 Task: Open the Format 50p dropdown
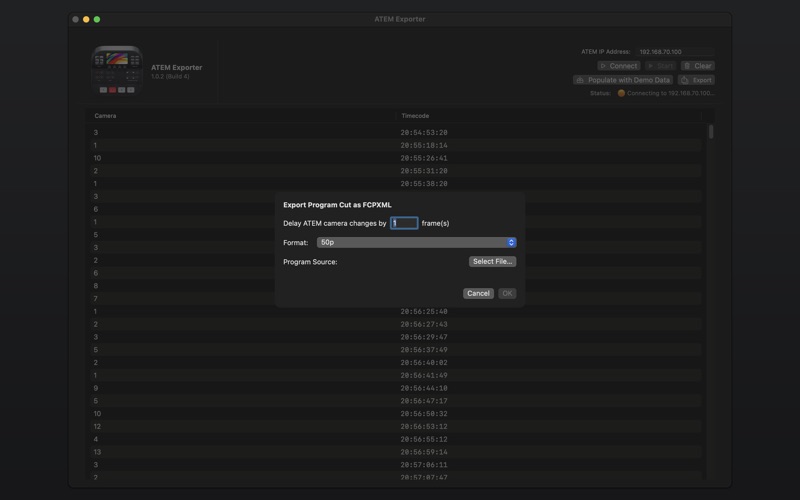pos(416,242)
